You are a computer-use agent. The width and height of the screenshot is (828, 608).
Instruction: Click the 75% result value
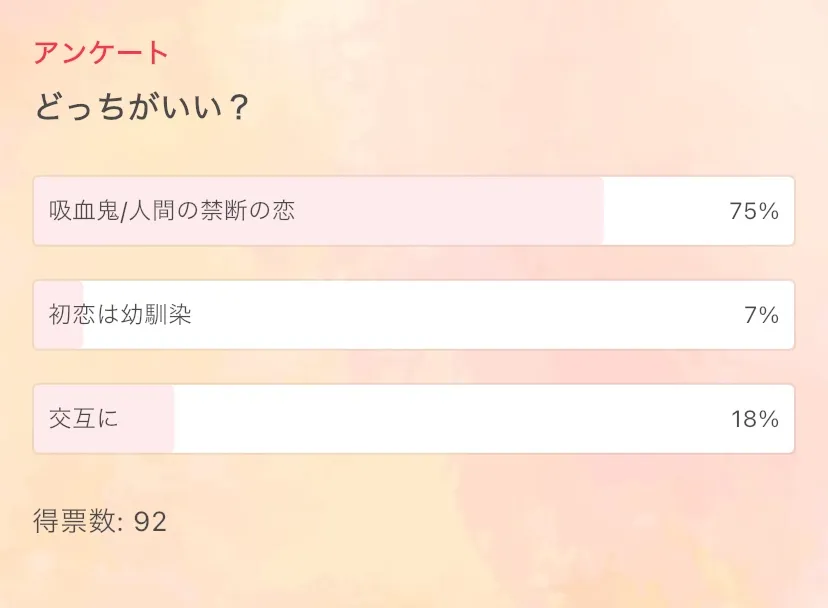pos(754,211)
